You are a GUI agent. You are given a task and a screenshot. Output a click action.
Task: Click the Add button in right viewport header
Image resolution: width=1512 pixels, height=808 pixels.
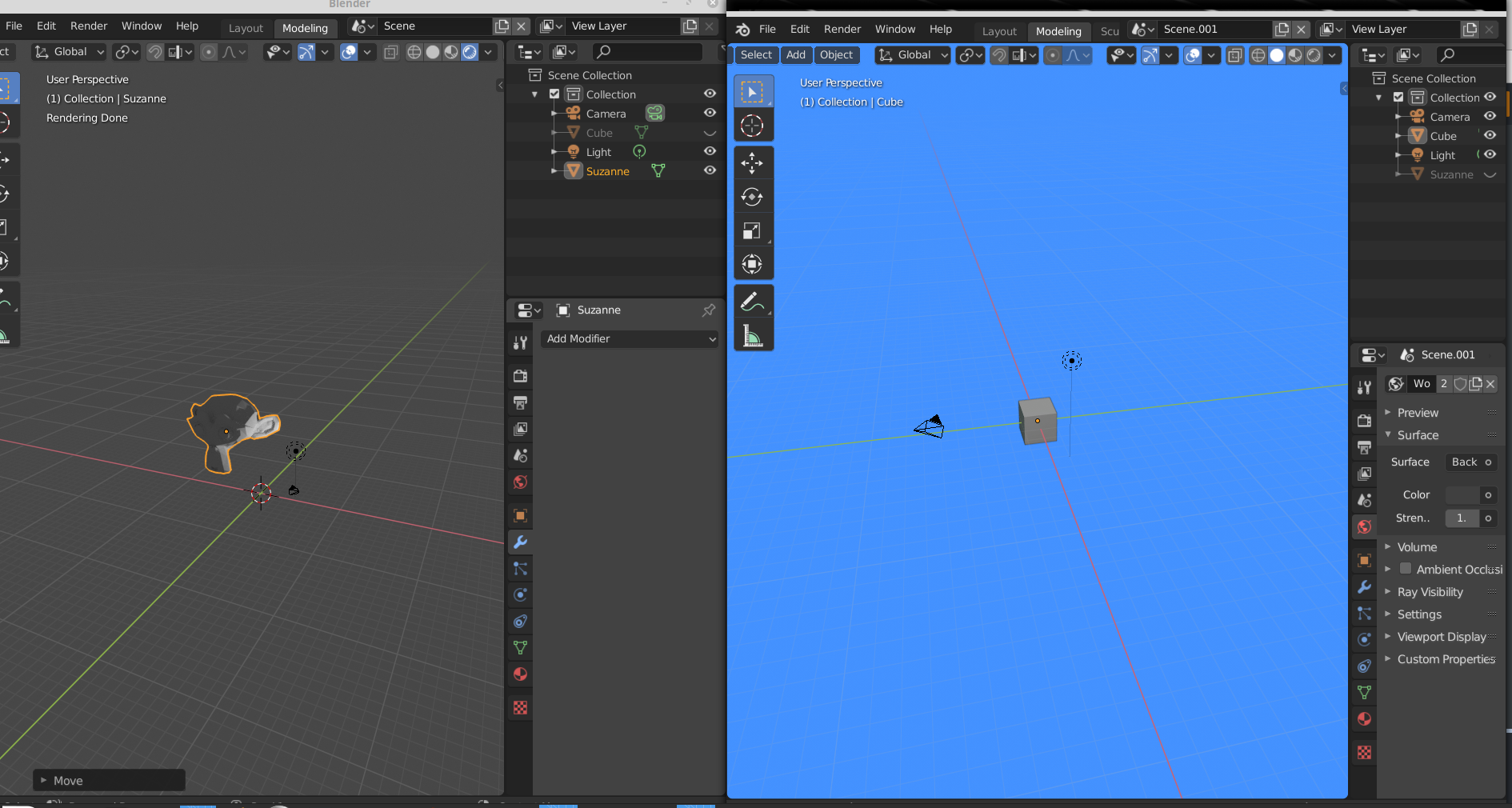(x=796, y=55)
